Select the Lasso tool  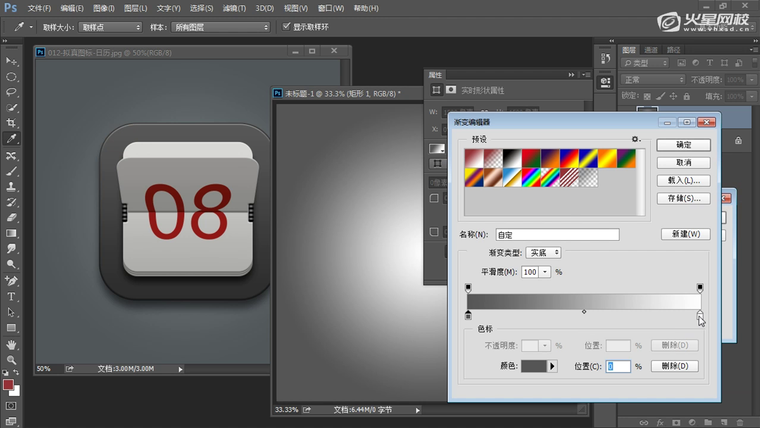12,92
